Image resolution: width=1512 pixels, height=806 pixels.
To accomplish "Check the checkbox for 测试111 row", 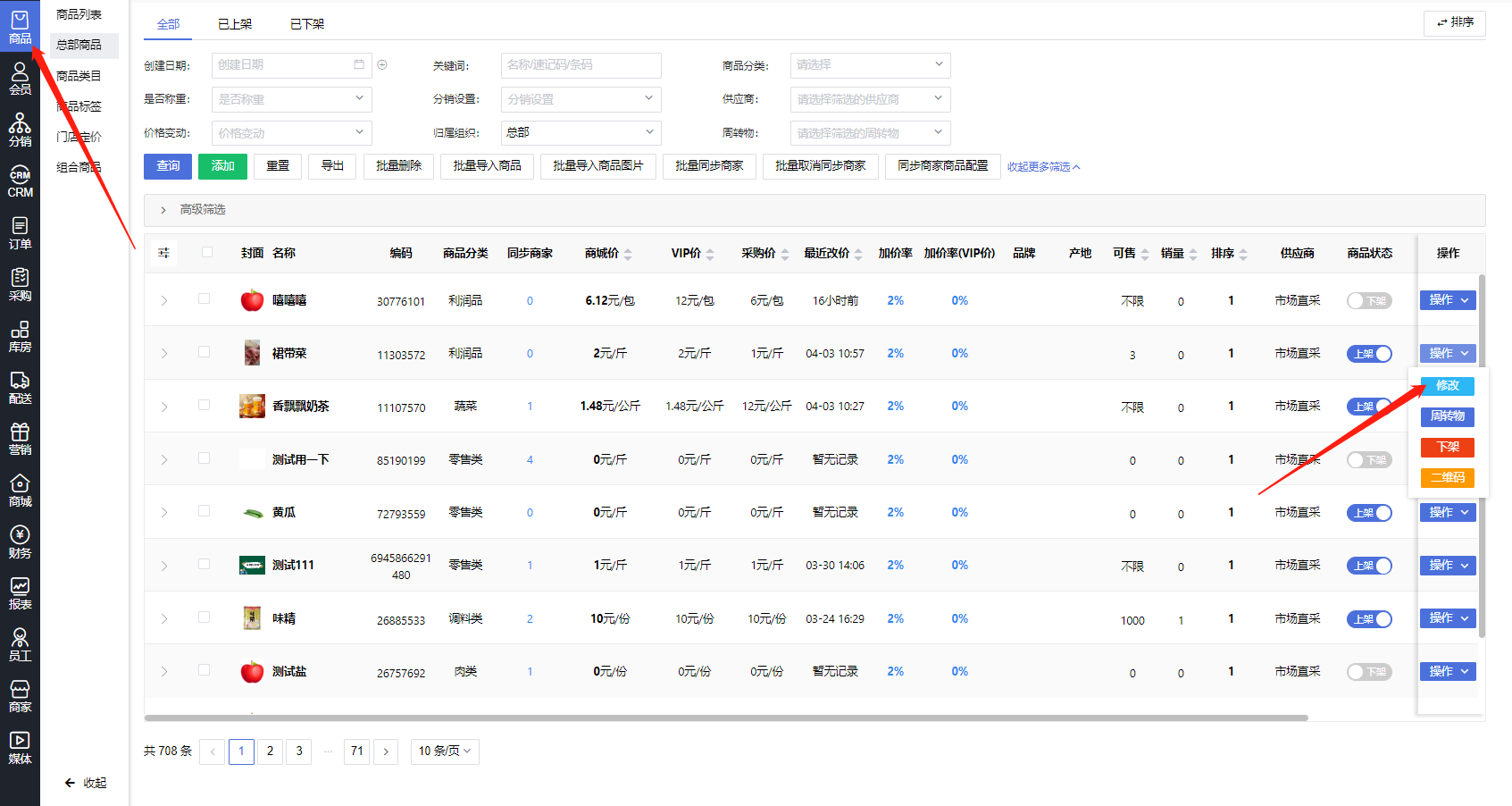I will [x=205, y=565].
